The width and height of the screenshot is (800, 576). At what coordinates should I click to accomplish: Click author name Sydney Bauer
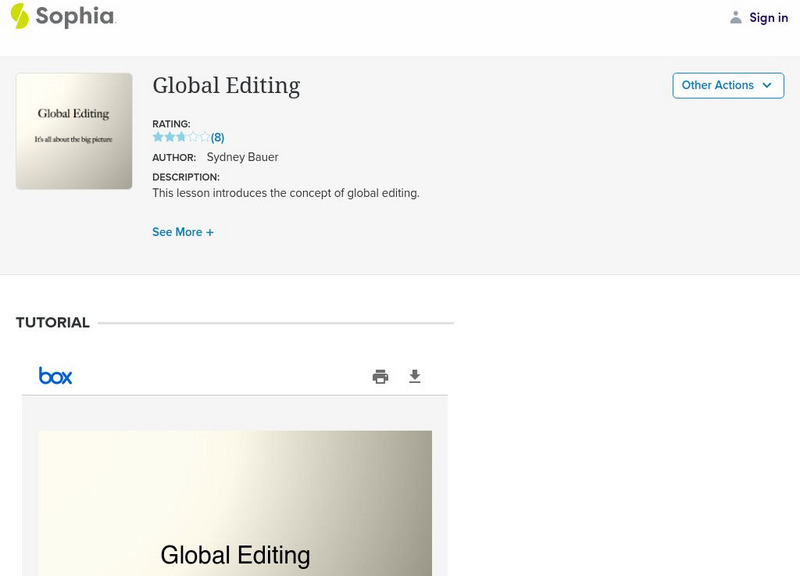click(242, 157)
